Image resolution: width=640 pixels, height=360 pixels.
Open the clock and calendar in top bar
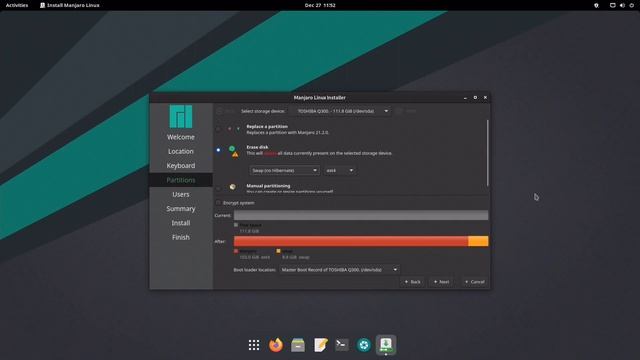(x=320, y=5)
